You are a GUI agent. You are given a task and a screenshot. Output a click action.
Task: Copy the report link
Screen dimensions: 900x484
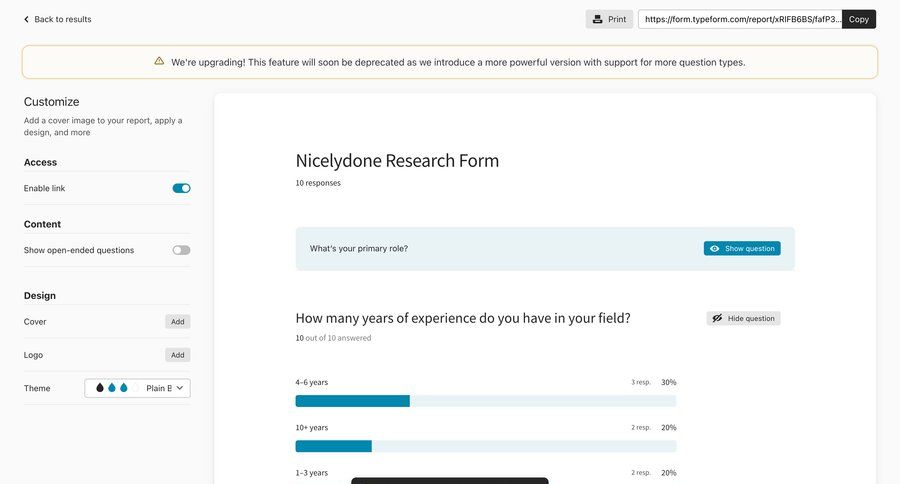coord(858,19)
